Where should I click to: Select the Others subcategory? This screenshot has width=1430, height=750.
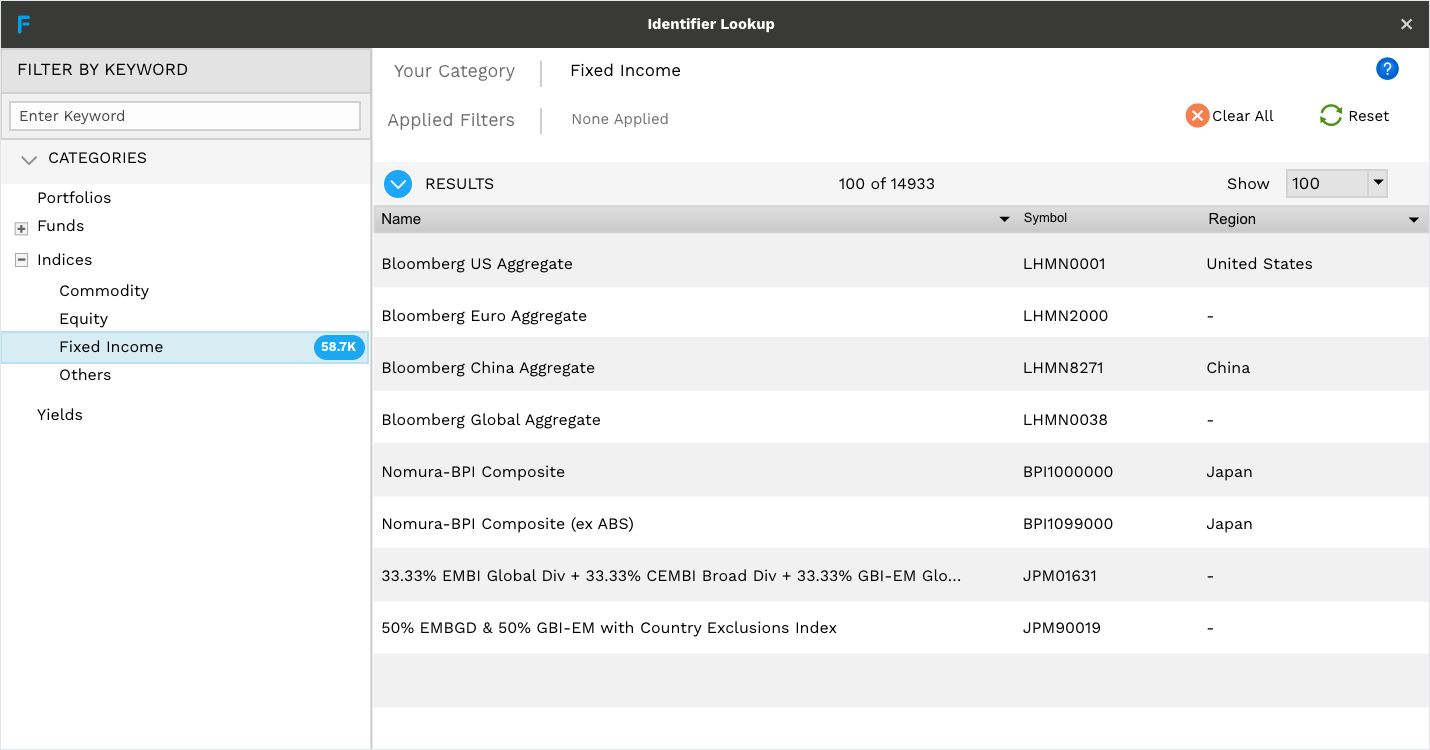tap(85, 375)
